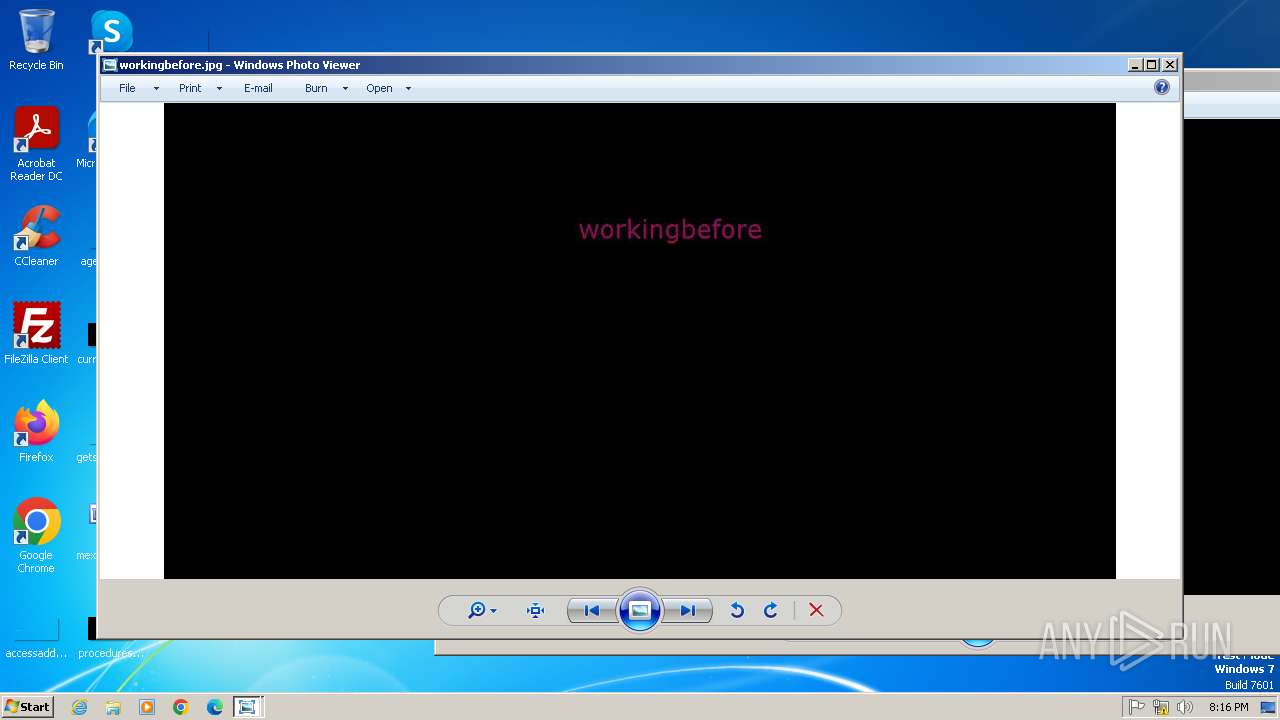Expand the Print dropdown arrow
The width and height of the screenshot is (1280, 720).
(219, 88)
